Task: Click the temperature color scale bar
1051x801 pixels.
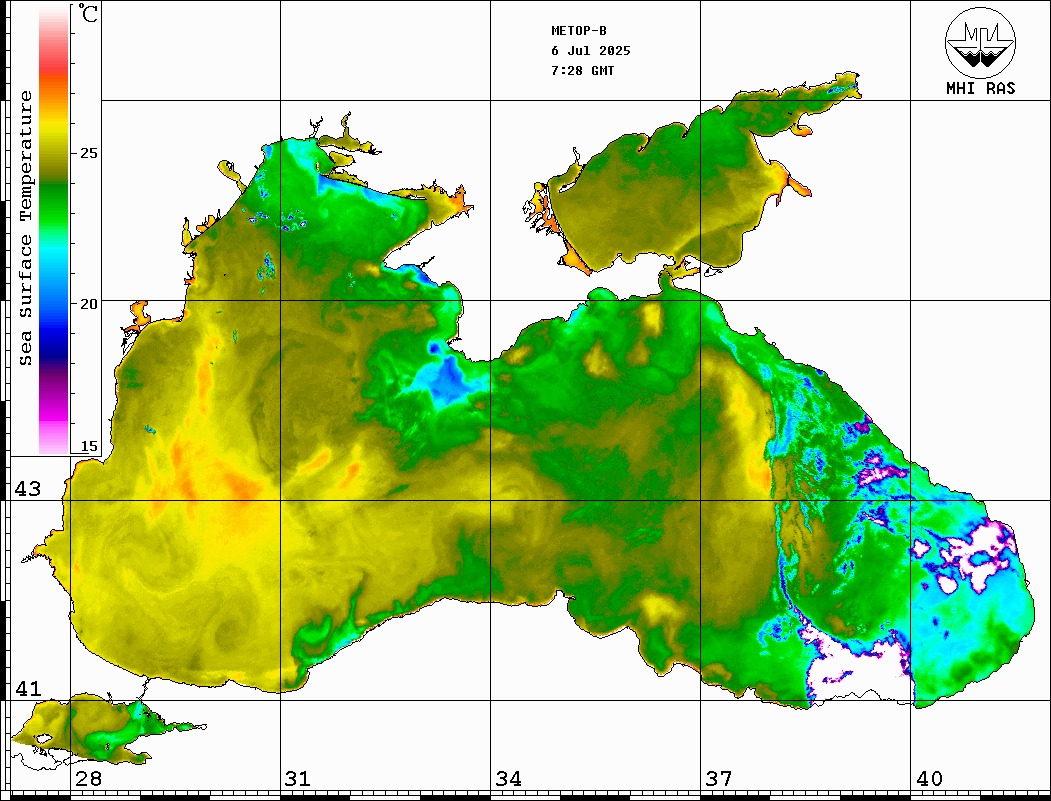Action: pos(54,230)
